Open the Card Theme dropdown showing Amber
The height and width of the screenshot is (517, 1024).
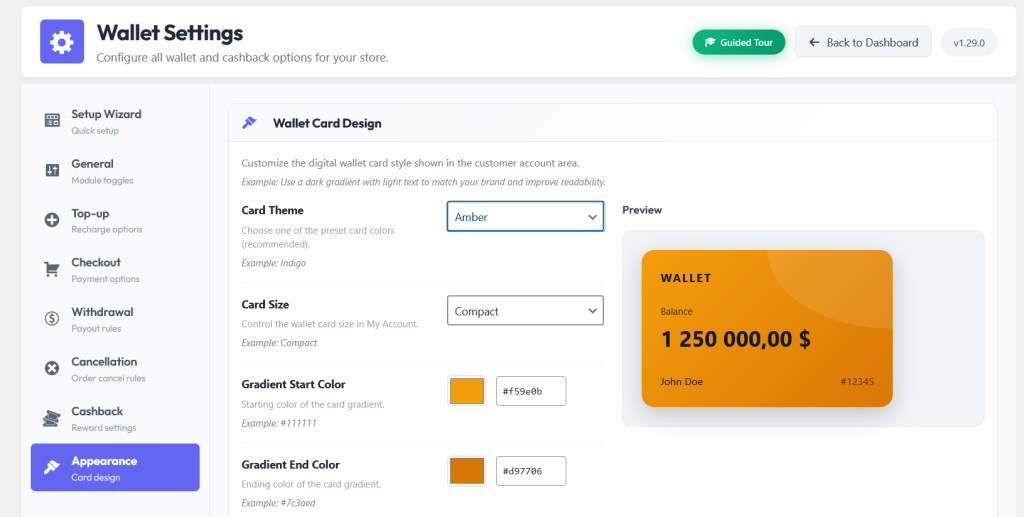tap(525, 217)
